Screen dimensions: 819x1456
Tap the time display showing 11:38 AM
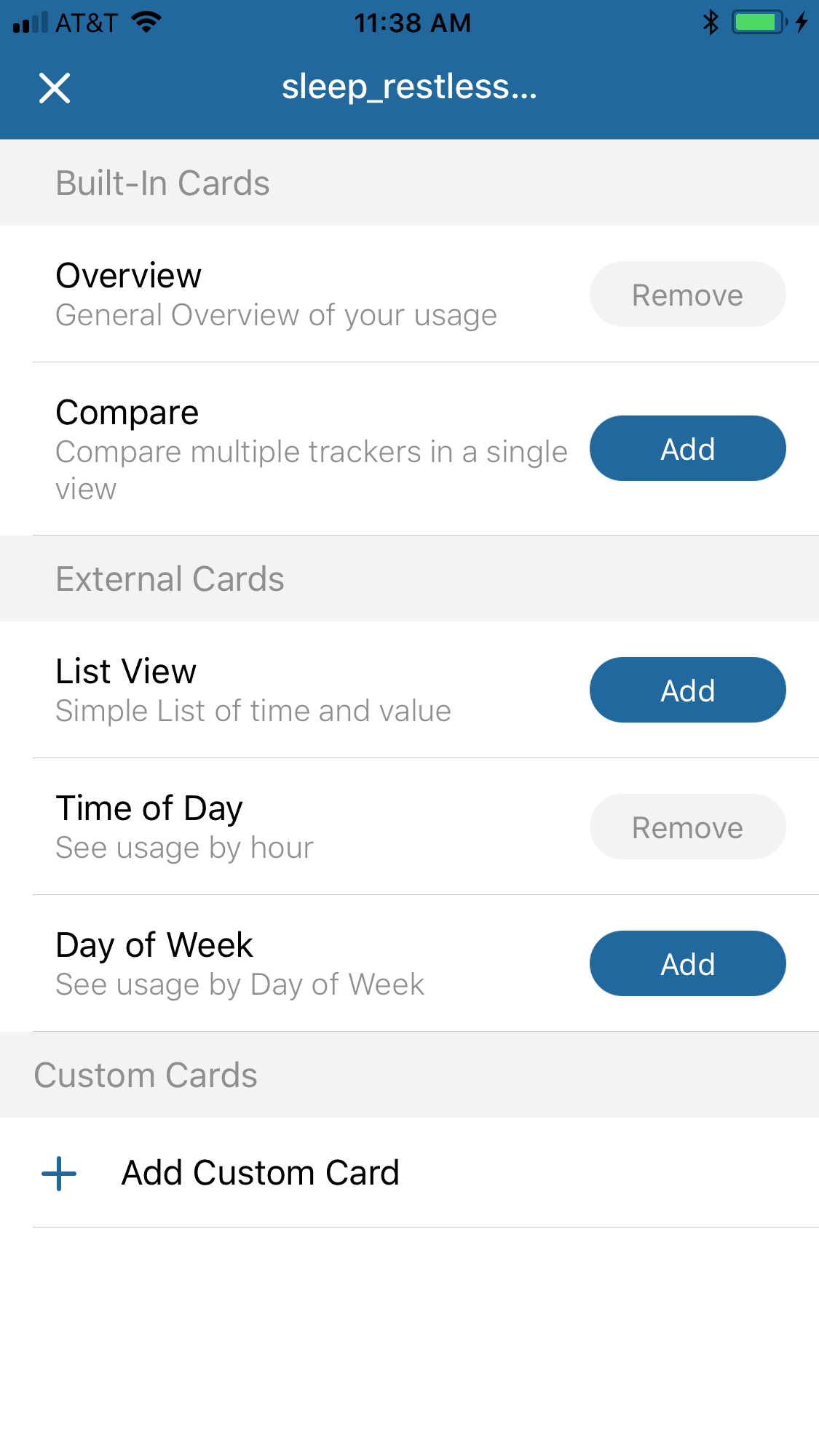pos(412,22)
